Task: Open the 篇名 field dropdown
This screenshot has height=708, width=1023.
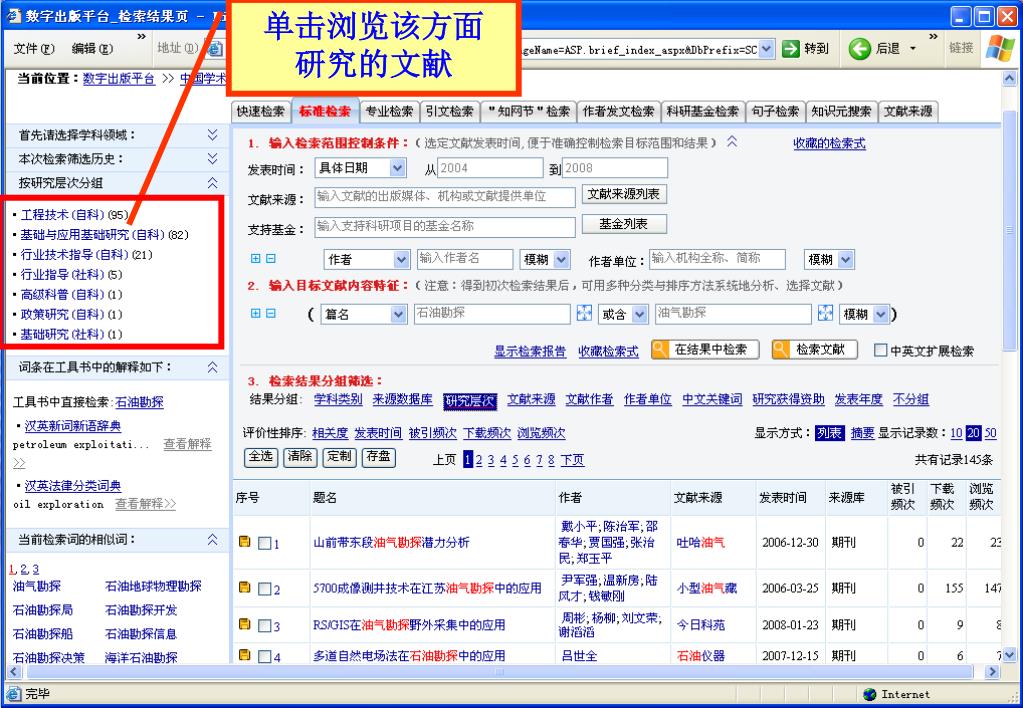Action: tap(399, 315)
